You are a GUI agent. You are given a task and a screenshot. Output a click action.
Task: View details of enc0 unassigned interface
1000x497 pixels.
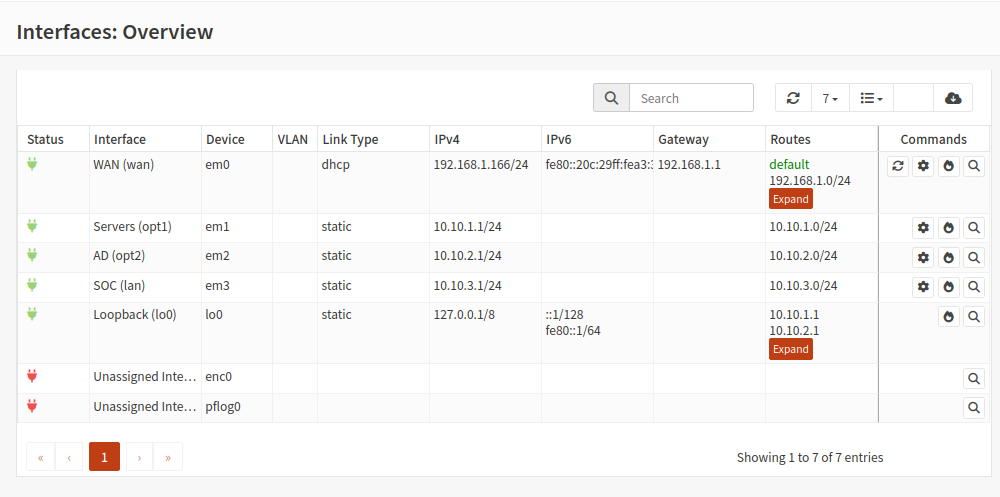974,379
